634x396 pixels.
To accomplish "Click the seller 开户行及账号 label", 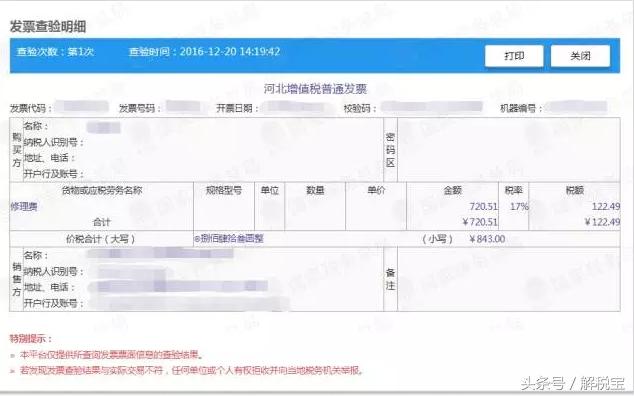I will 54,303.
